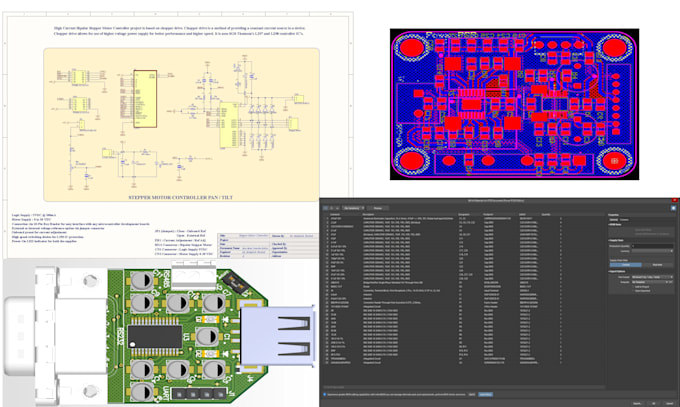Enable the Add to Project checkbox

click(633, 287)
